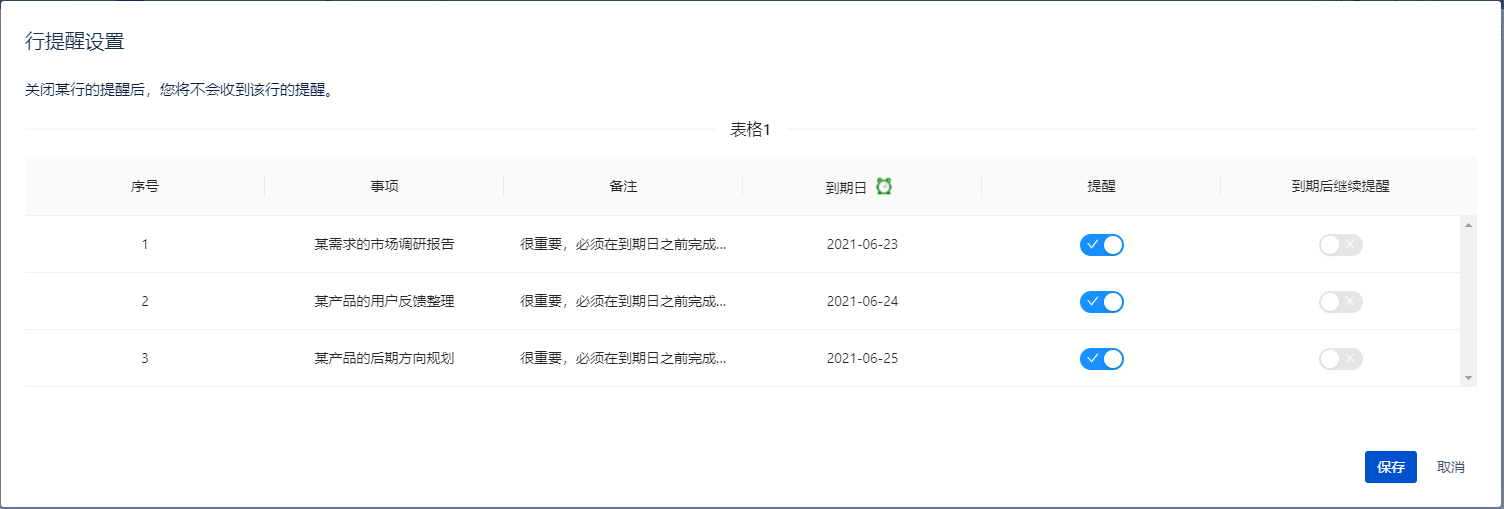
Task: Click the 某产品的用户反馈整理 cell
Action: [x=384, y=302]
